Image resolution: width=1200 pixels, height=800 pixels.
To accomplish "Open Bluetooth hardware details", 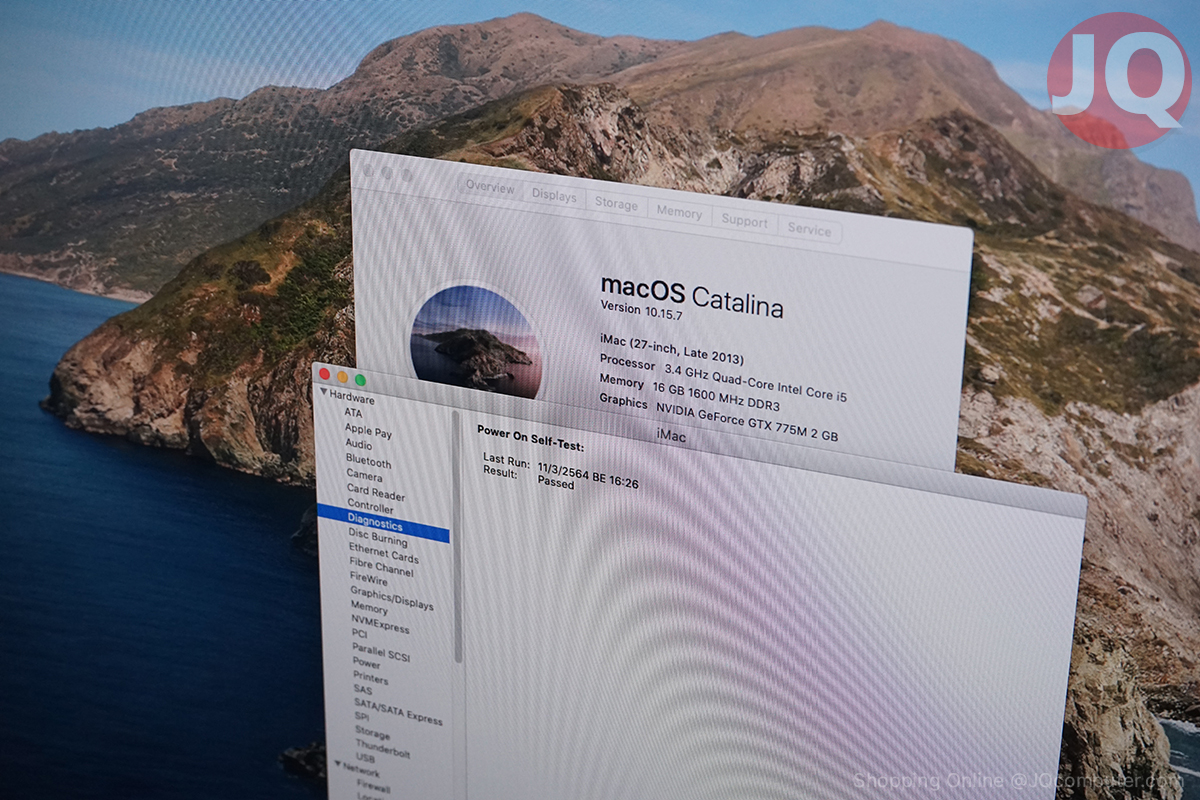I will (x=369, y=461).
